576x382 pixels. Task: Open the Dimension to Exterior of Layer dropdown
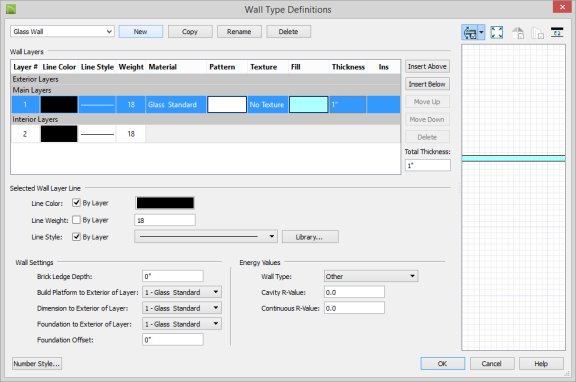pos(182,308)
